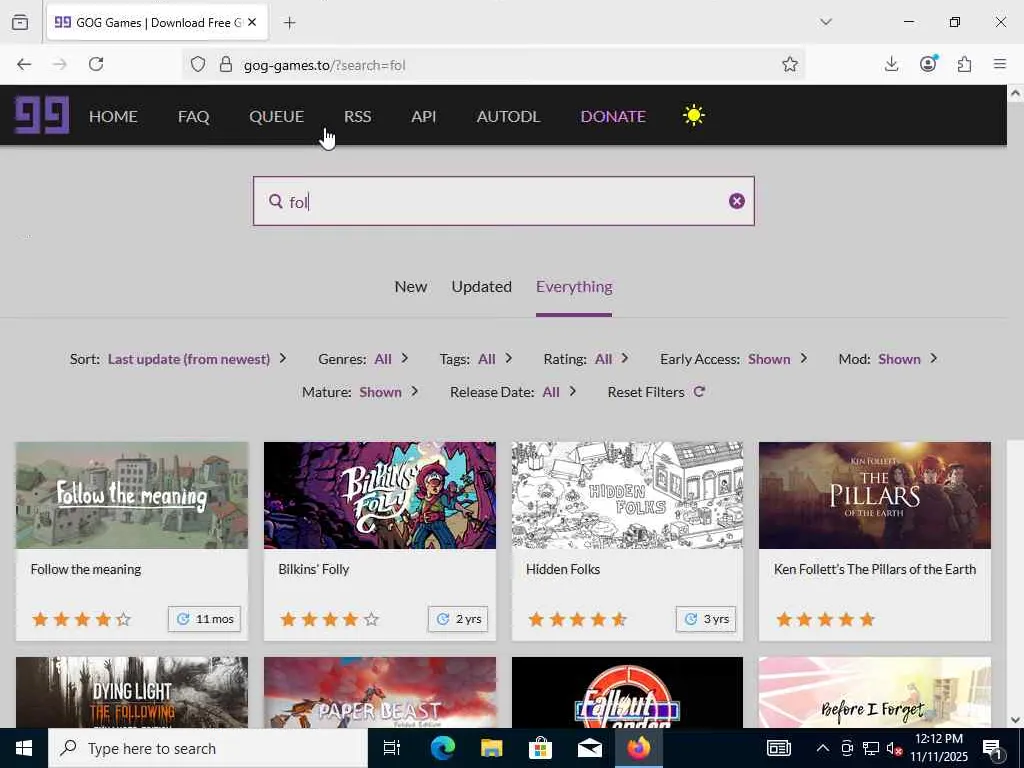The height and width of the screenshot is (768, 1024).
Task: Open a new browser tab
Action: [290, 23]
